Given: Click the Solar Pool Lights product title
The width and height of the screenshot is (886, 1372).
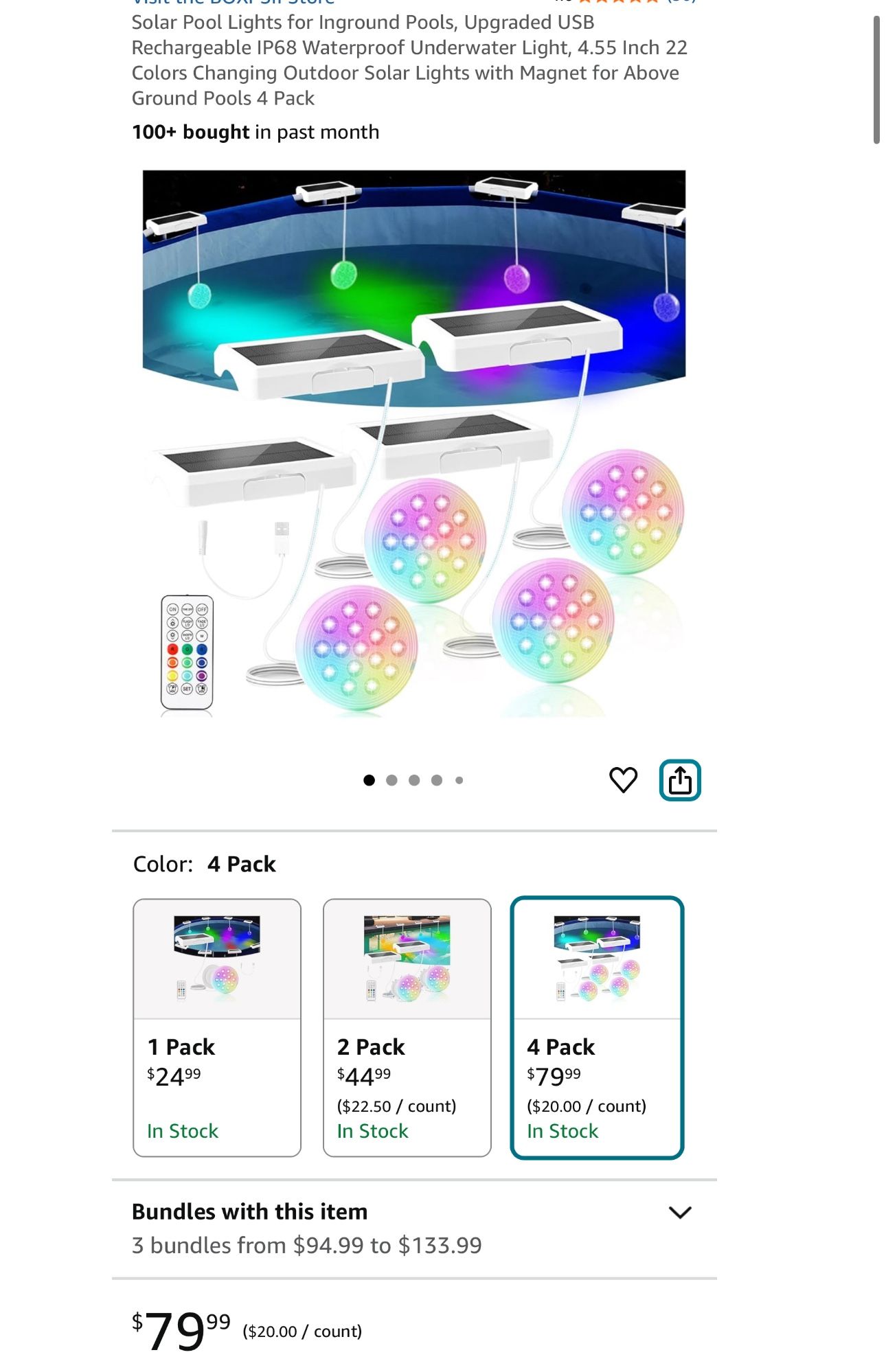Looking at the screenshot, I should (409, 60).
